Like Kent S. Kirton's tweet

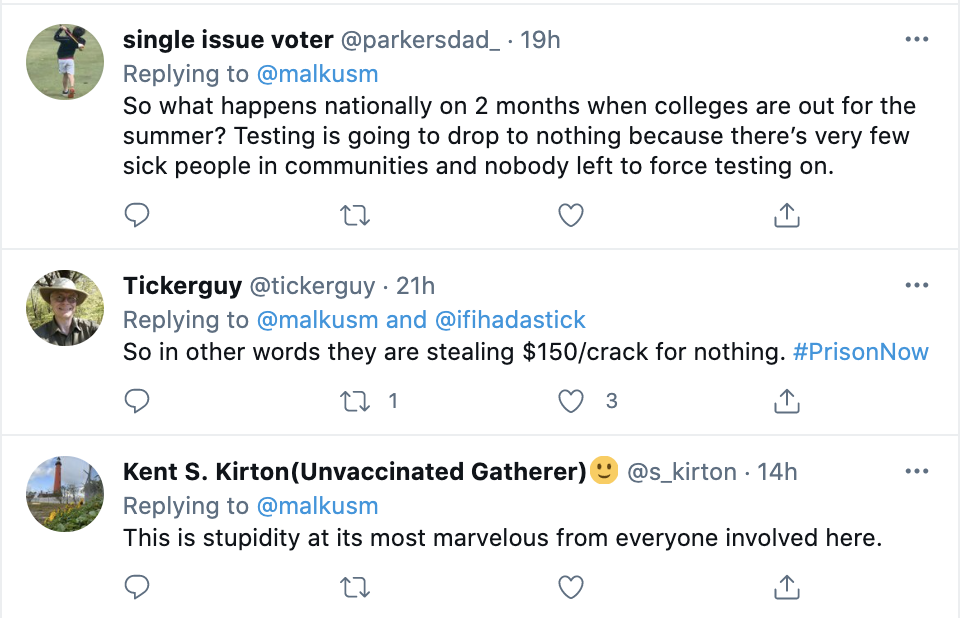571,587
